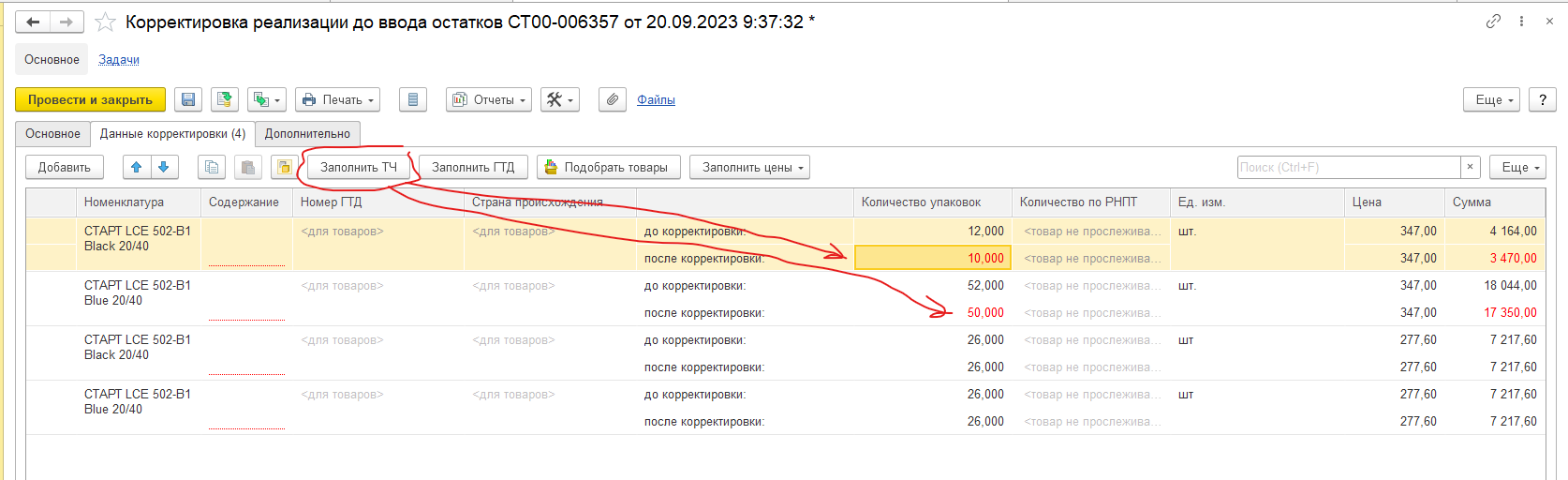Screen dimensions: 1568x480
Task: Open the Файлы link
Action: click(x=656, y=99)
